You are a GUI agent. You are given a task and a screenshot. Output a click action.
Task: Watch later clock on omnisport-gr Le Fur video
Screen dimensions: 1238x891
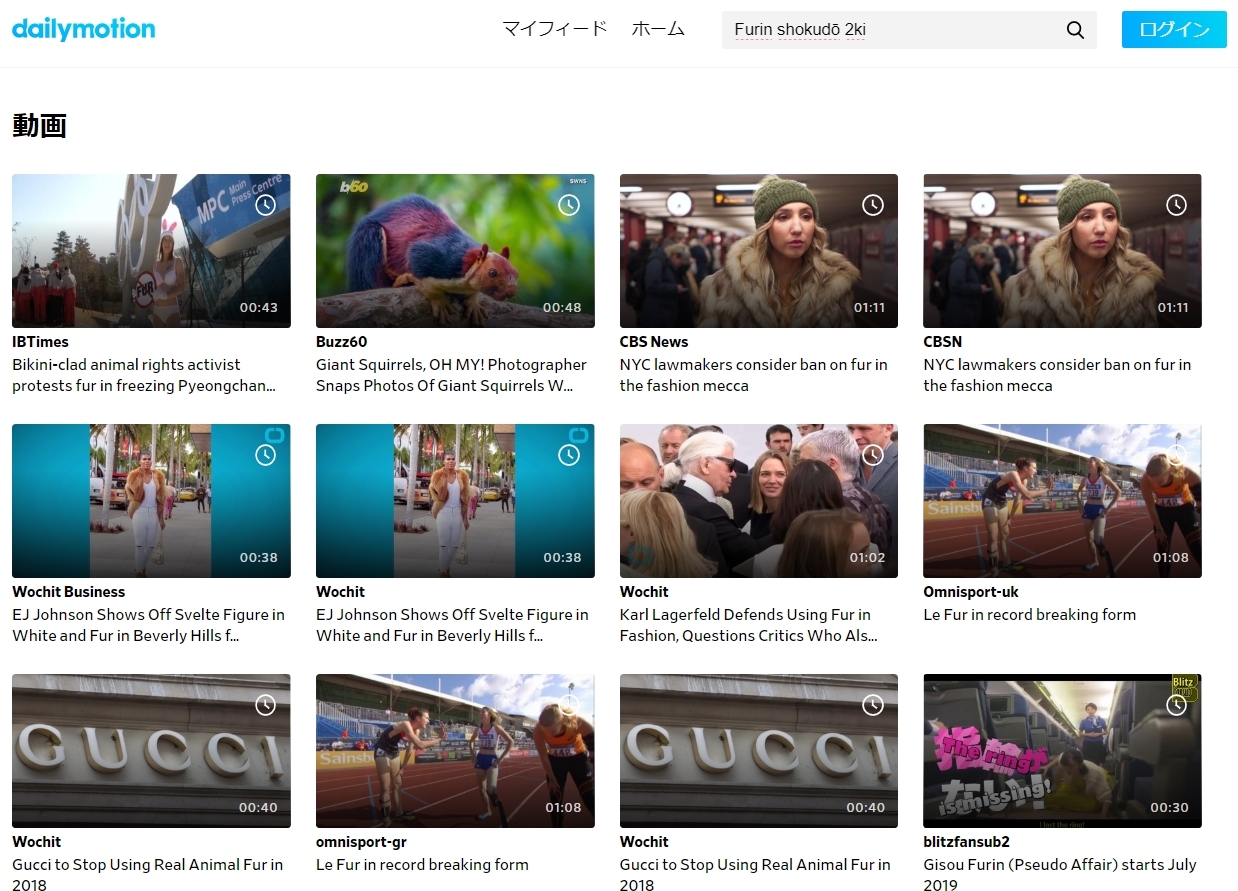(569, 705)
